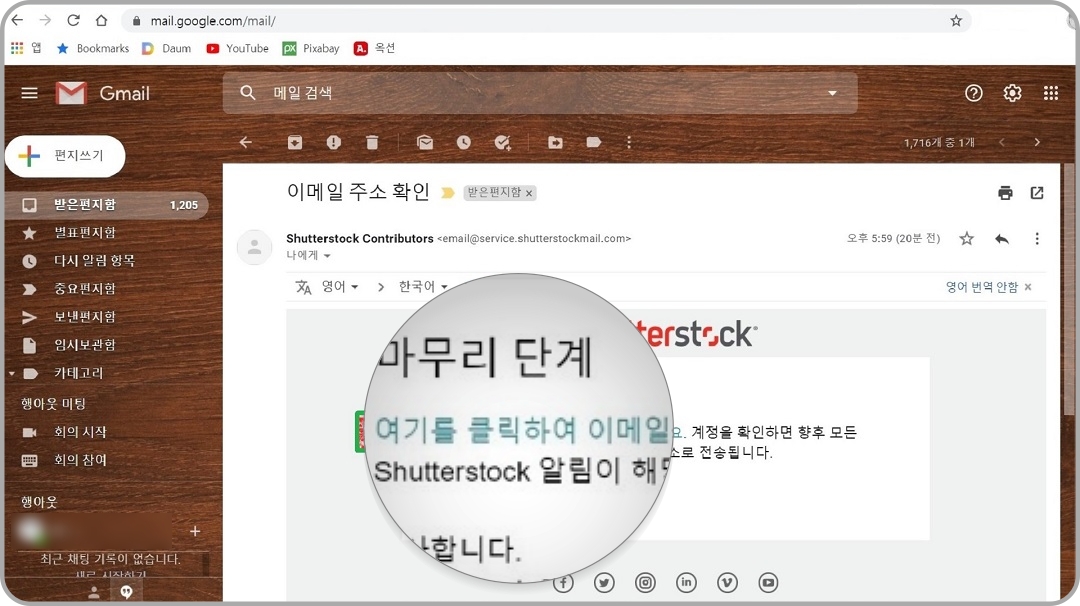The image size is (1080, 606).
Task: Mark the email as unread
Action: tap(424, 142)
